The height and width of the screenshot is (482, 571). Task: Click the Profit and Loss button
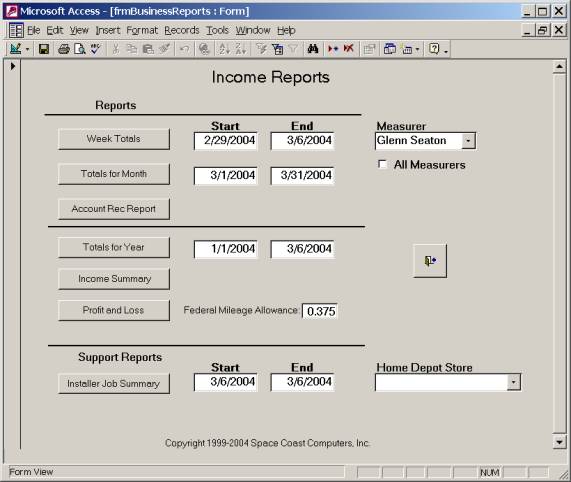click(x=114, y=310)
